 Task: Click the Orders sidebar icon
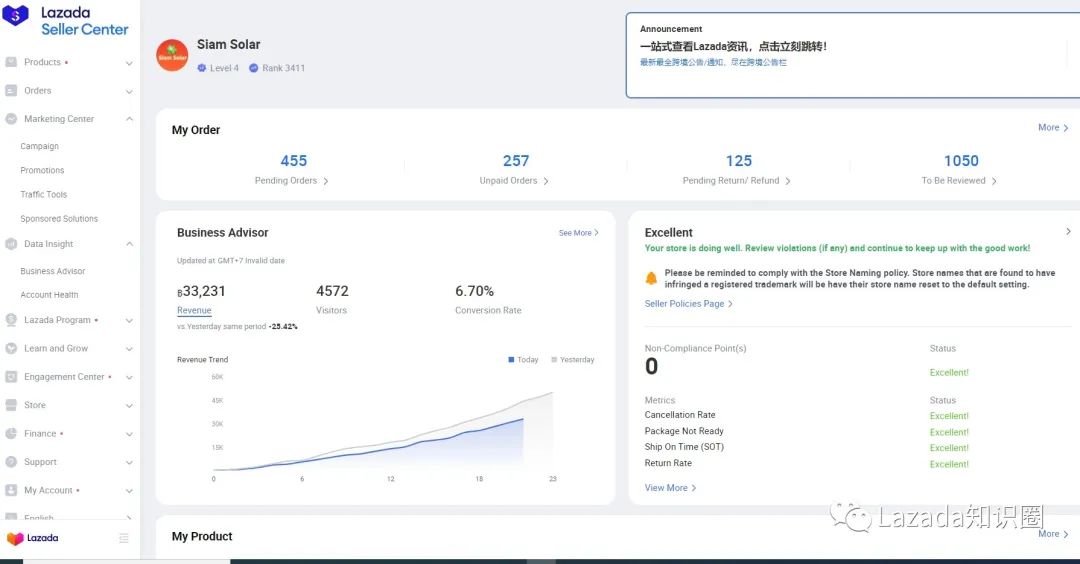tap(11, 90)
